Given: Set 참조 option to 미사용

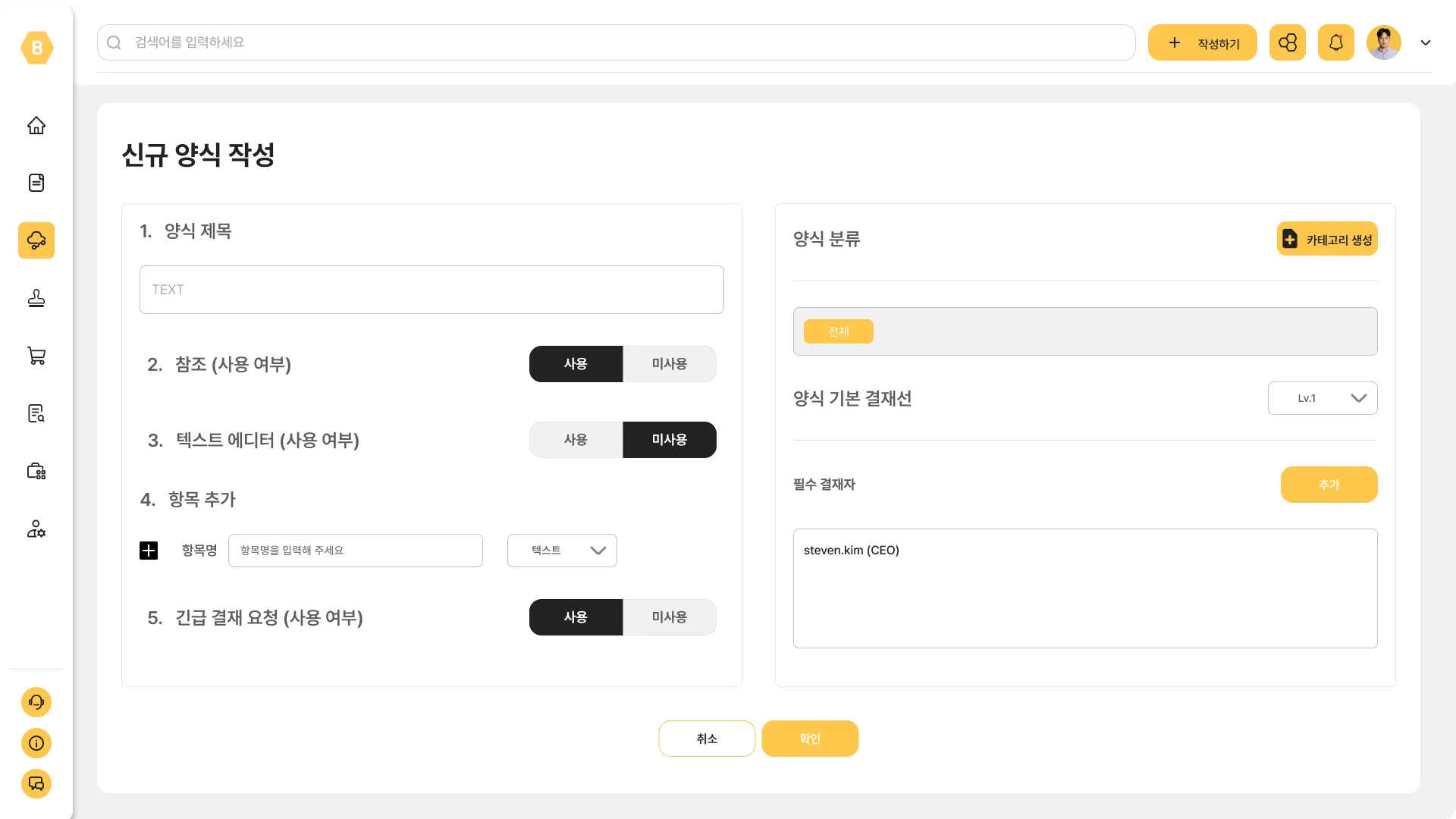Looking at the screenshot, I should [669, 364].
